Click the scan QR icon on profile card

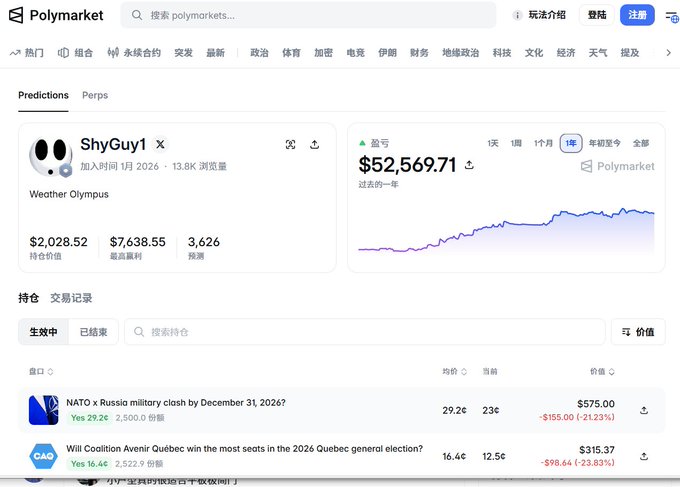point(291,144)
